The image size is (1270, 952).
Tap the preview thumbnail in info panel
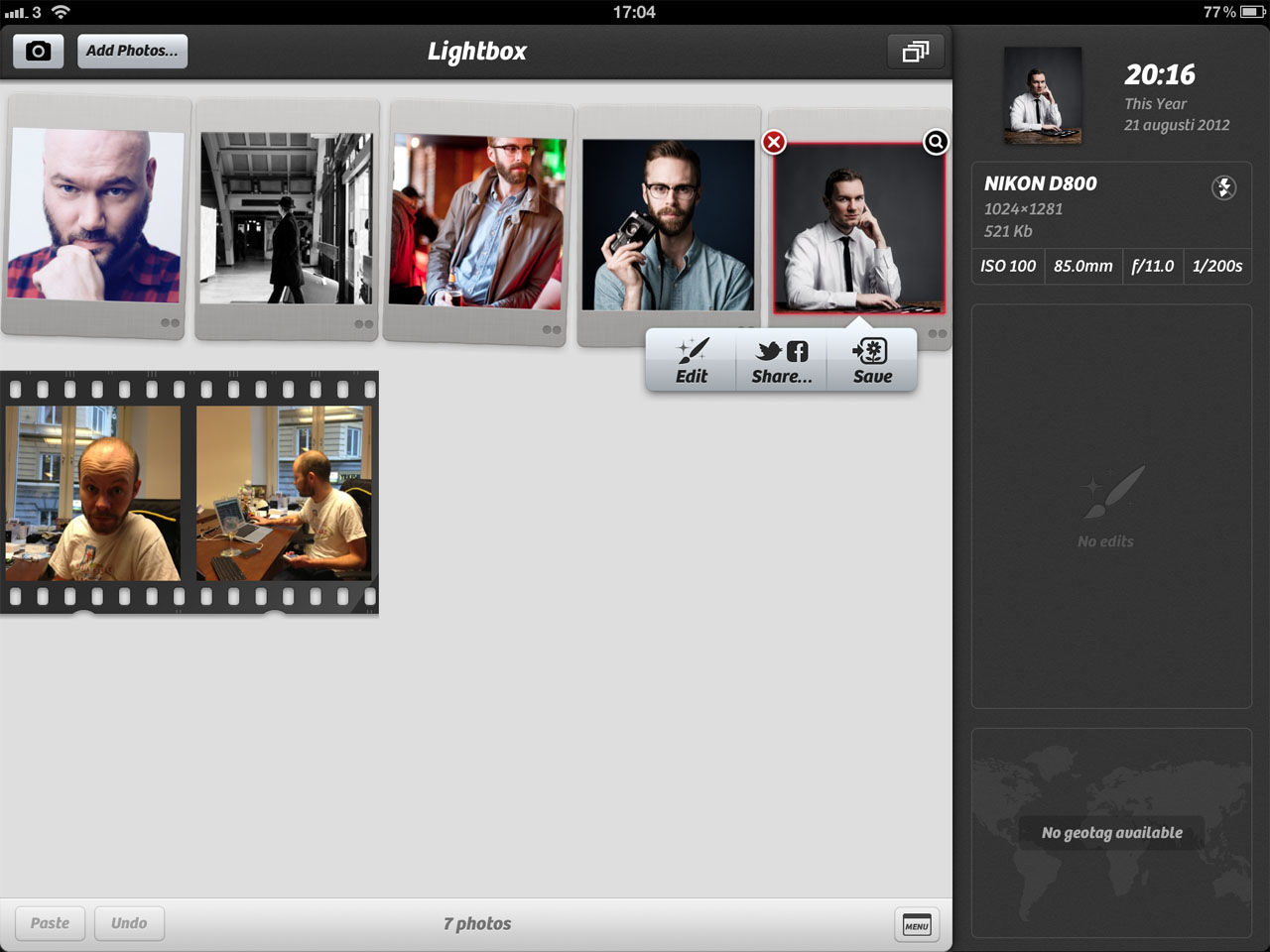[x=1042, y=95]
